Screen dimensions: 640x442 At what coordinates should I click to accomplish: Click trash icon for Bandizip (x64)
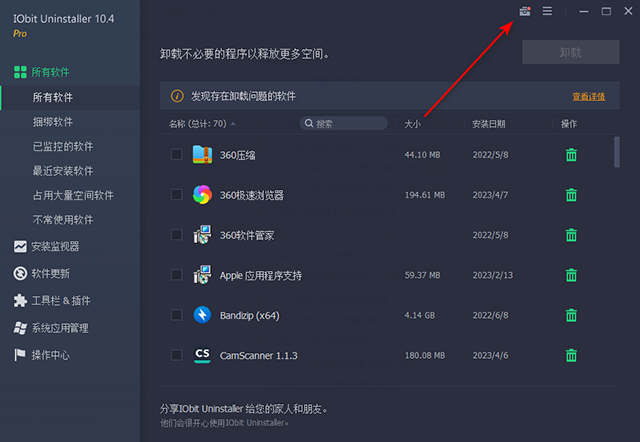[571, 315]
